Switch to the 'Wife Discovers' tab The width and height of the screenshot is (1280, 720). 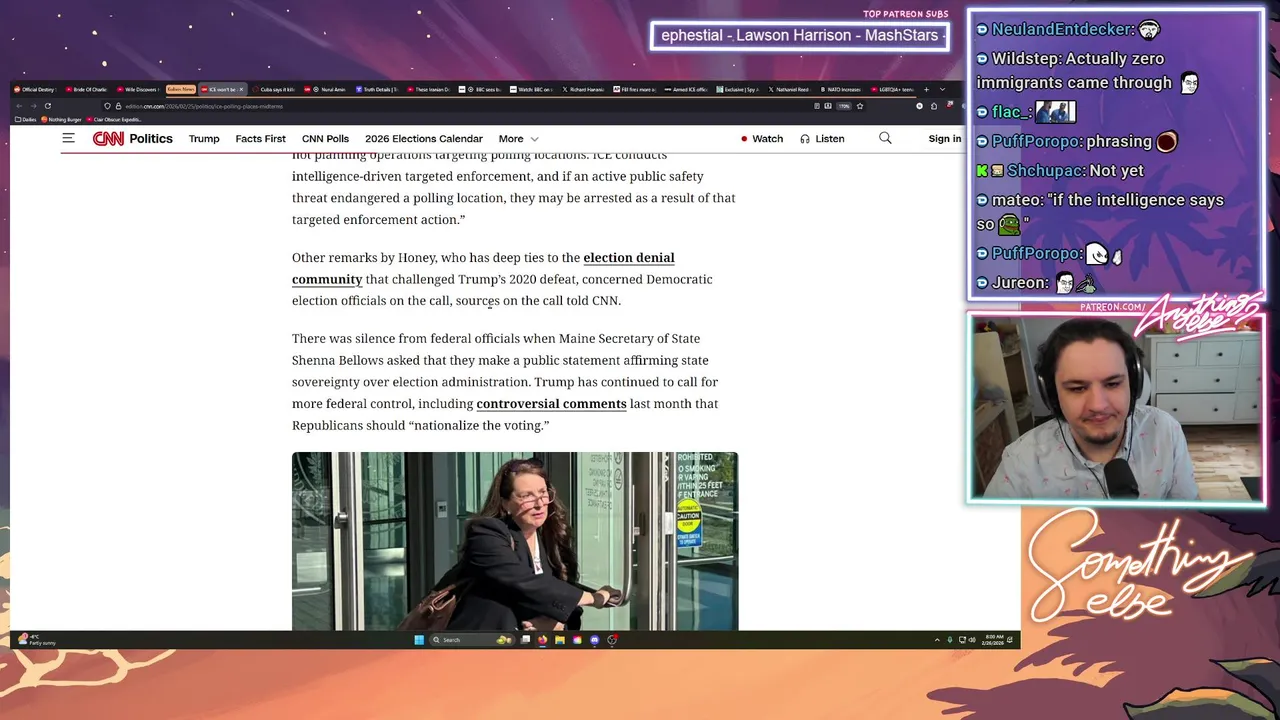coord(137,89)
